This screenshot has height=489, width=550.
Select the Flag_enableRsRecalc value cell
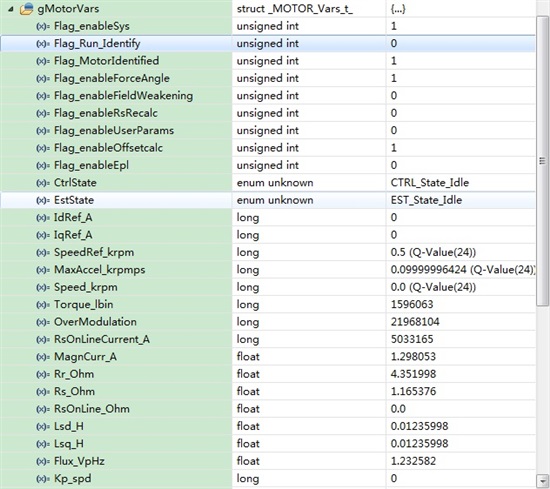tap(461, 113)
